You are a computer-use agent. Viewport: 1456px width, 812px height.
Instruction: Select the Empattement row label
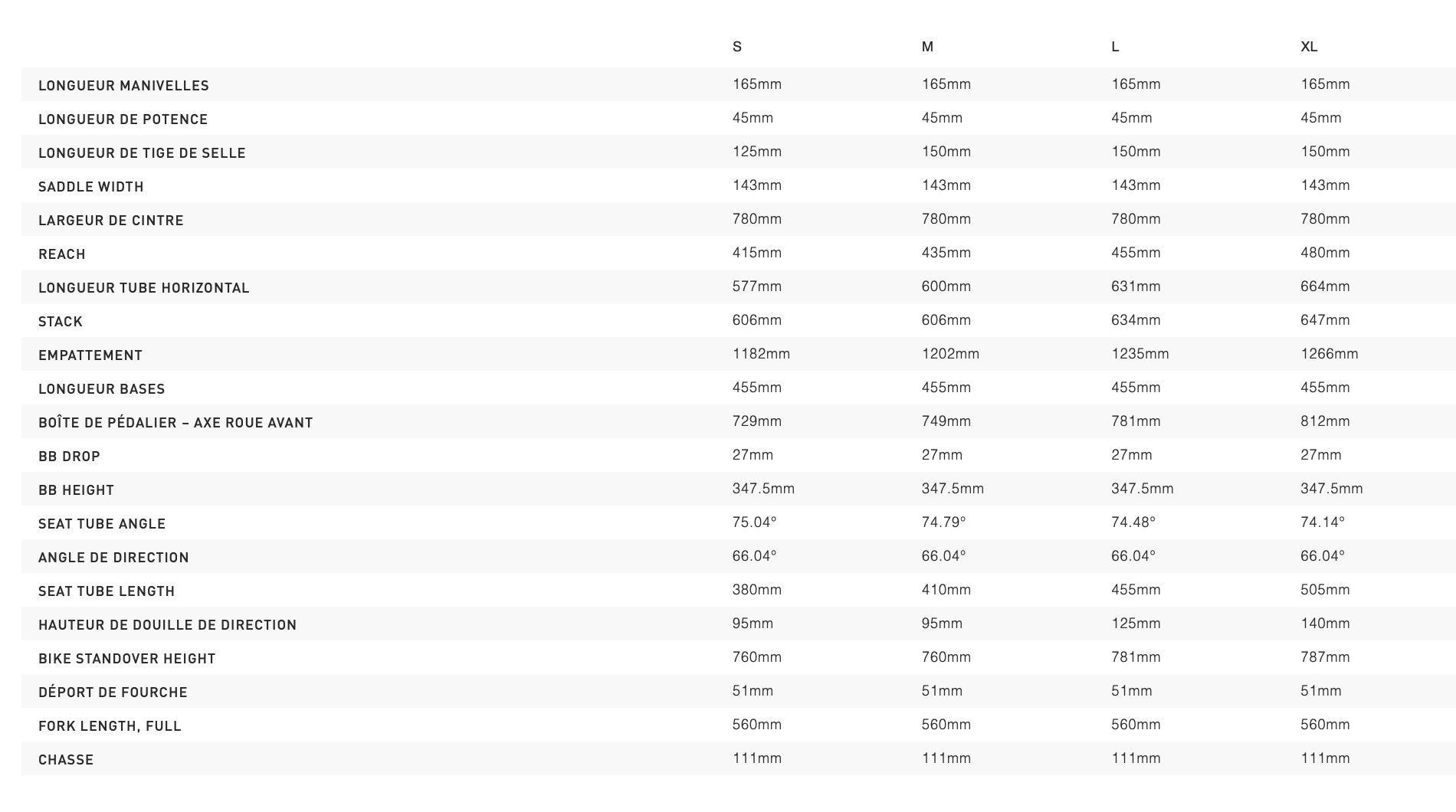(x=90, y=355)
